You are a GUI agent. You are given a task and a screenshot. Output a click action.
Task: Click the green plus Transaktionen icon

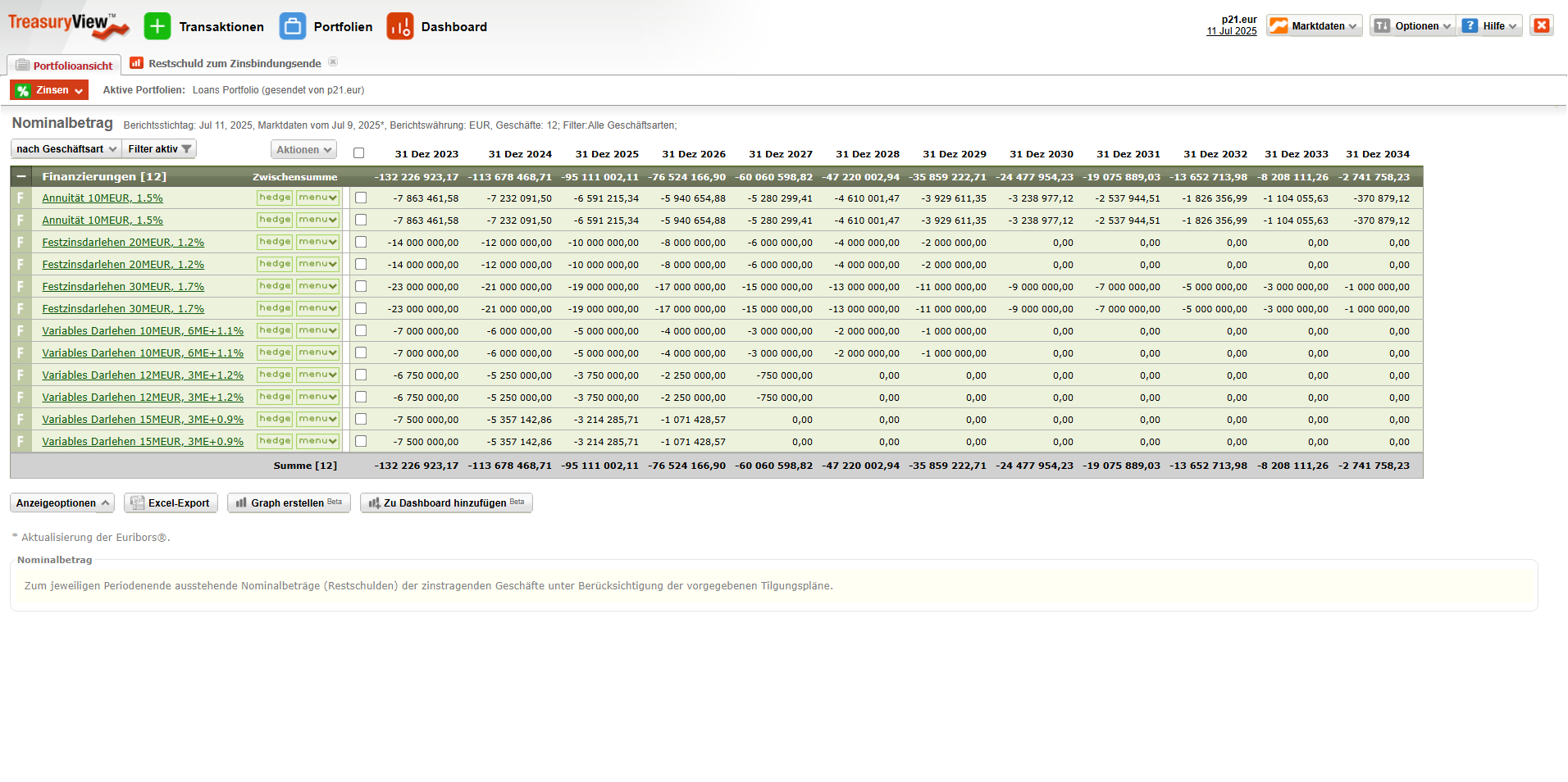point(157,26)
